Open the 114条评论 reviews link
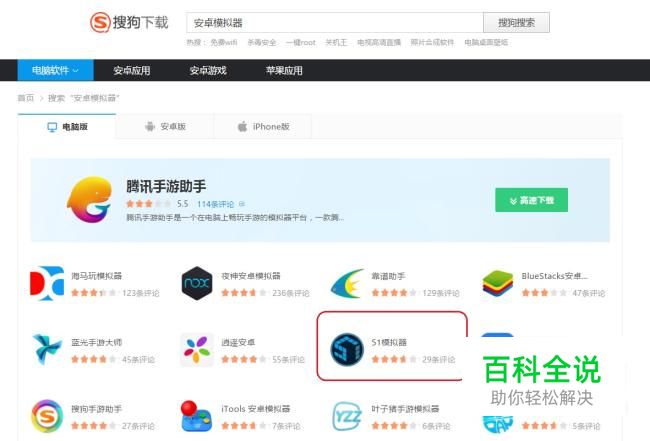The height and width of the screenshot is (441, 650). pos(215,204)
